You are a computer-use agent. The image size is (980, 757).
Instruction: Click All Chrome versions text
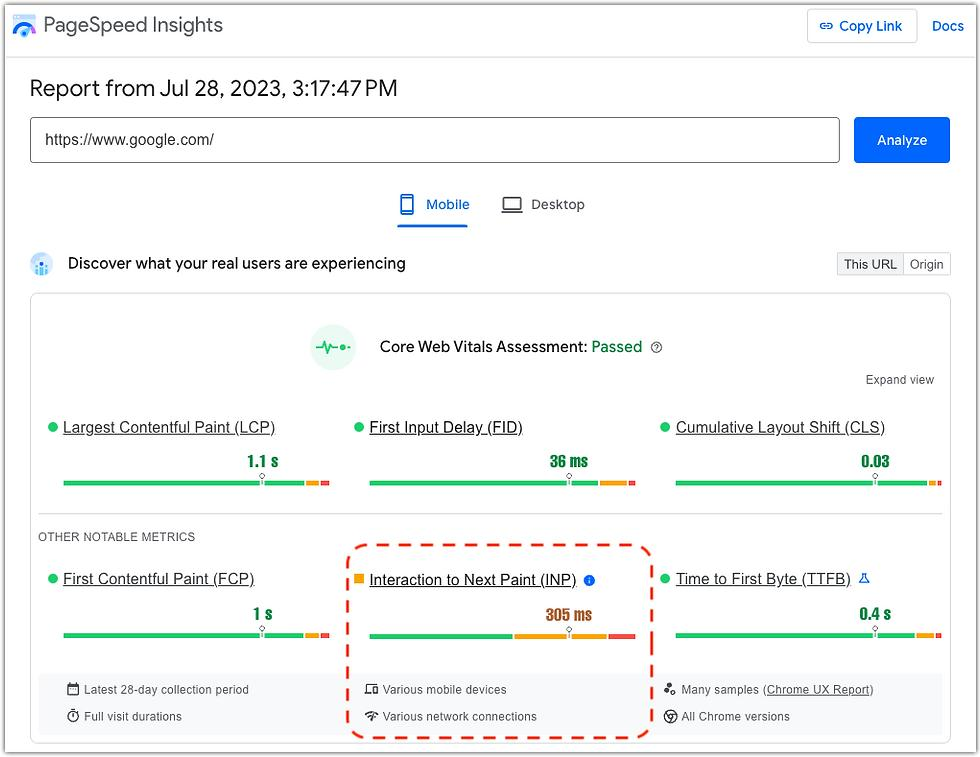(735, 716)
